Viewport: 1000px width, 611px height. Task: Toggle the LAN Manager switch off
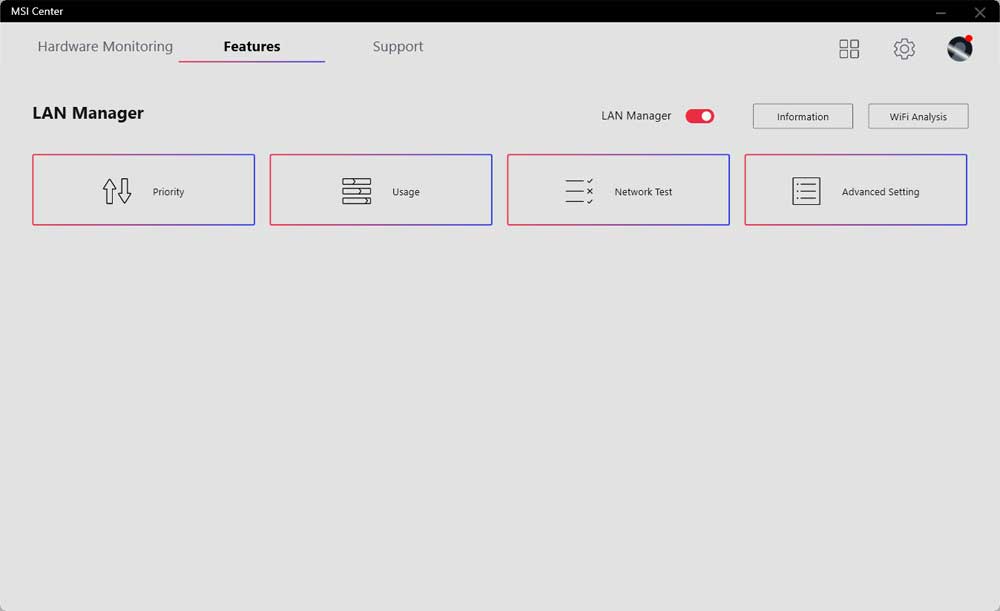(x=700, y=116)
